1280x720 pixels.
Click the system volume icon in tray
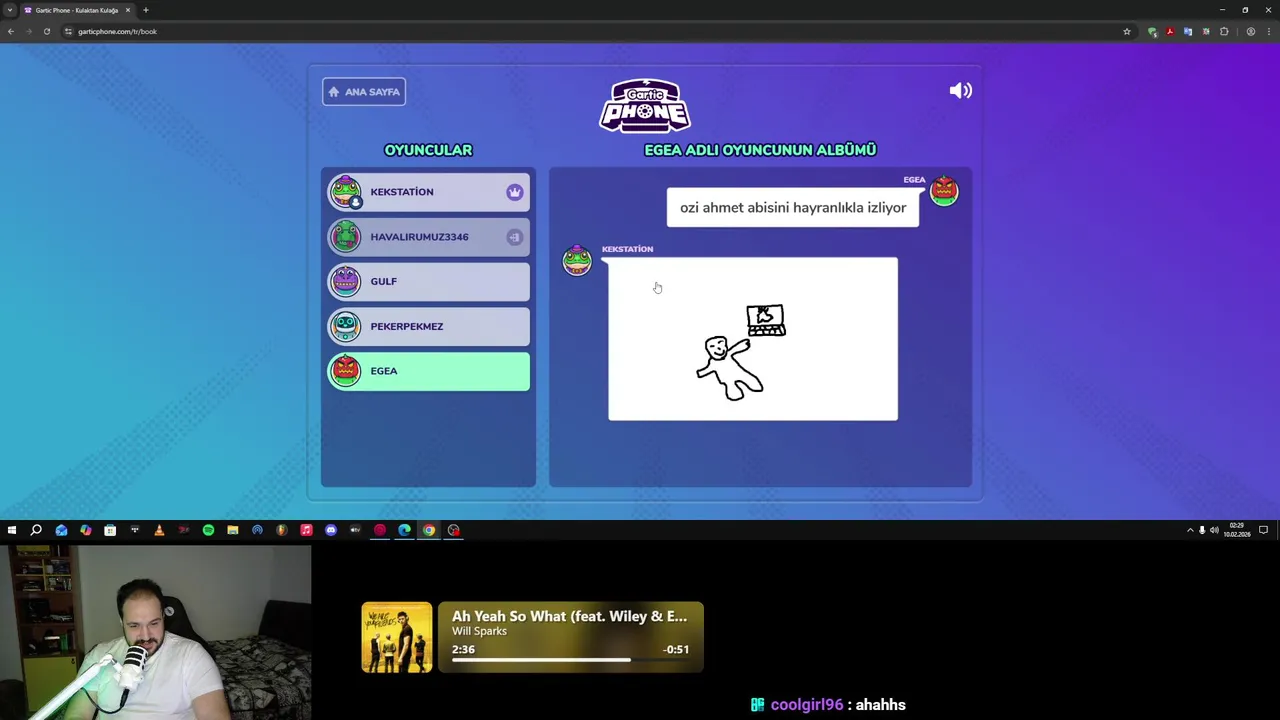pyautogui.click(x=1214, y=530)
